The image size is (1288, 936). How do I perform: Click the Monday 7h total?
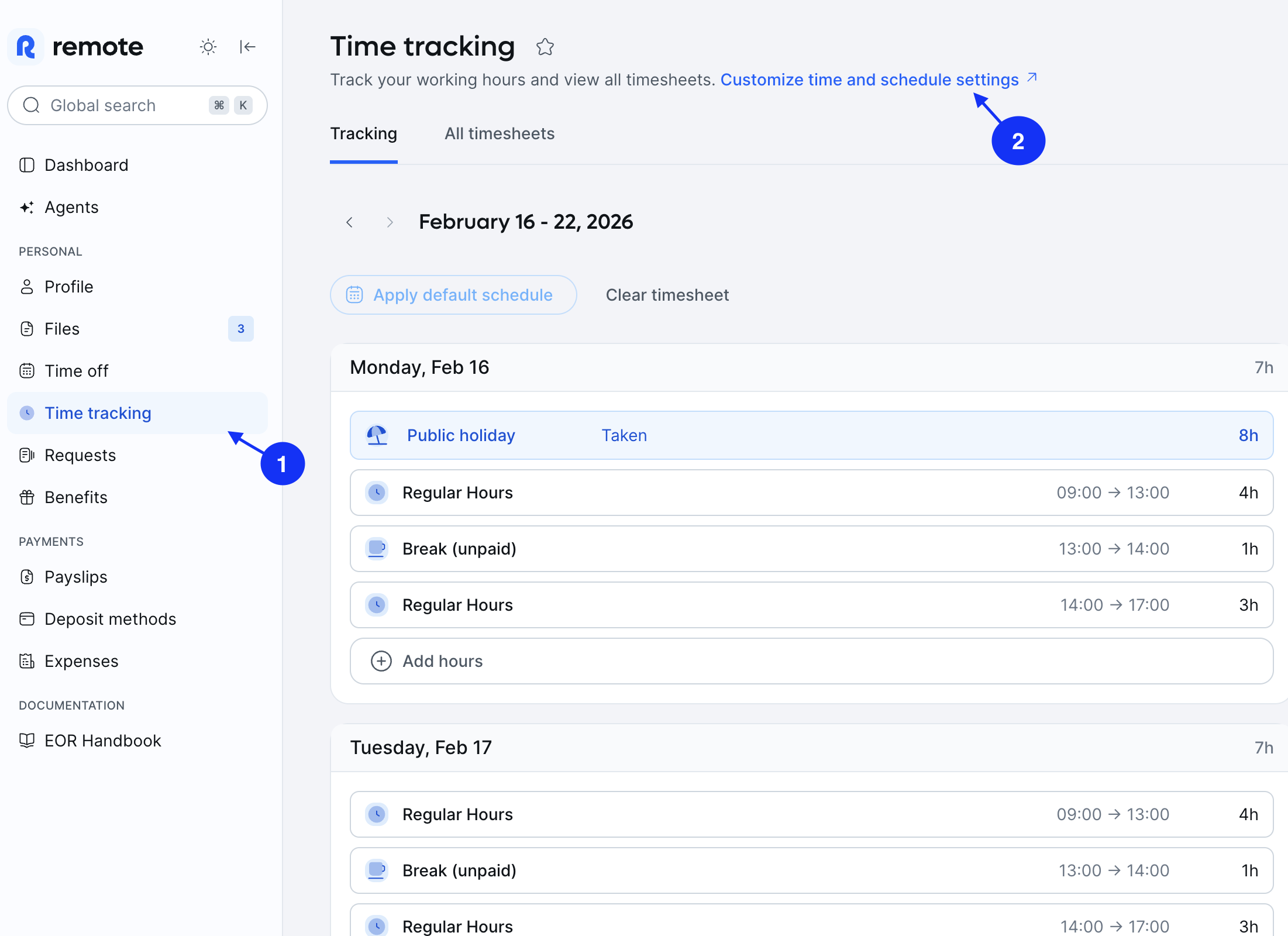point(1263,367)
